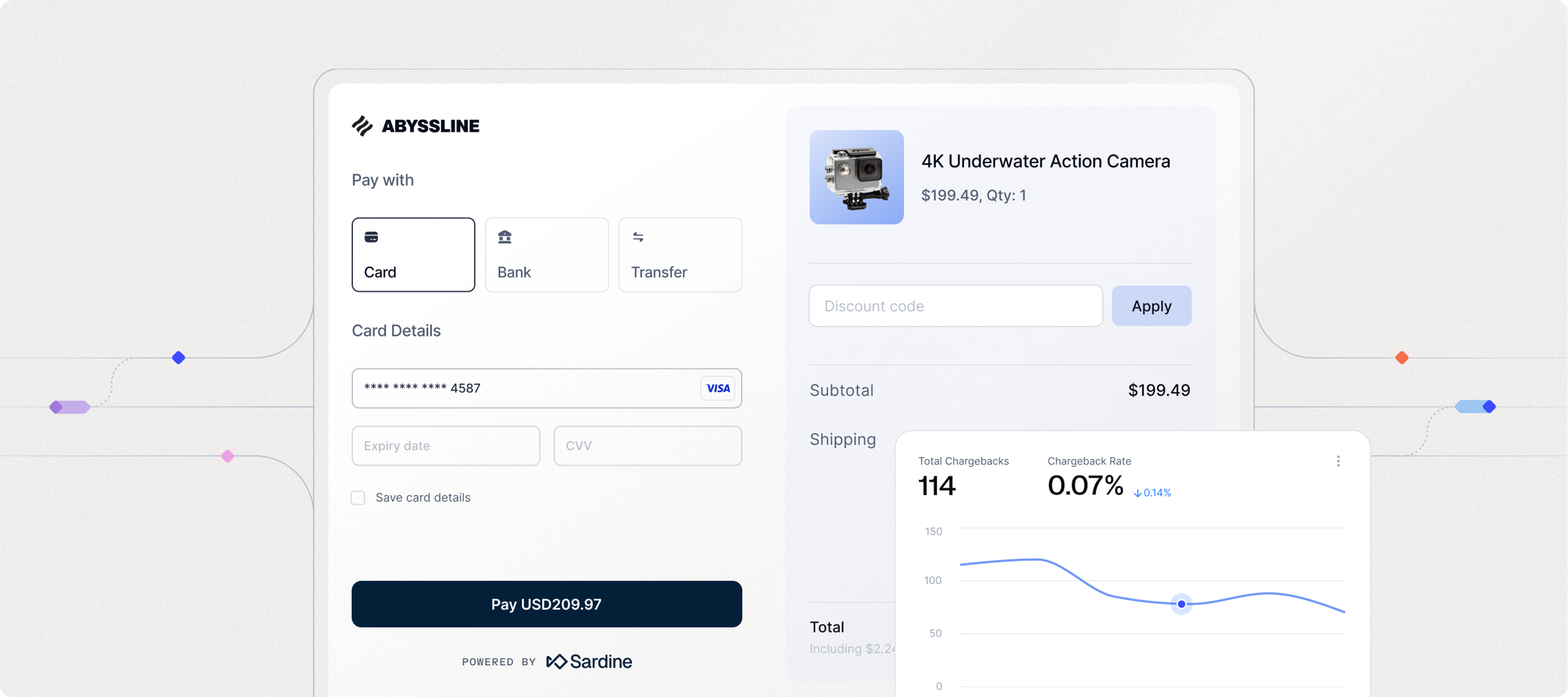Viewport: 1568px width, 697px height.
Task: Click the 4K Underwater Action Camera title
Action: coord(1045,161)
